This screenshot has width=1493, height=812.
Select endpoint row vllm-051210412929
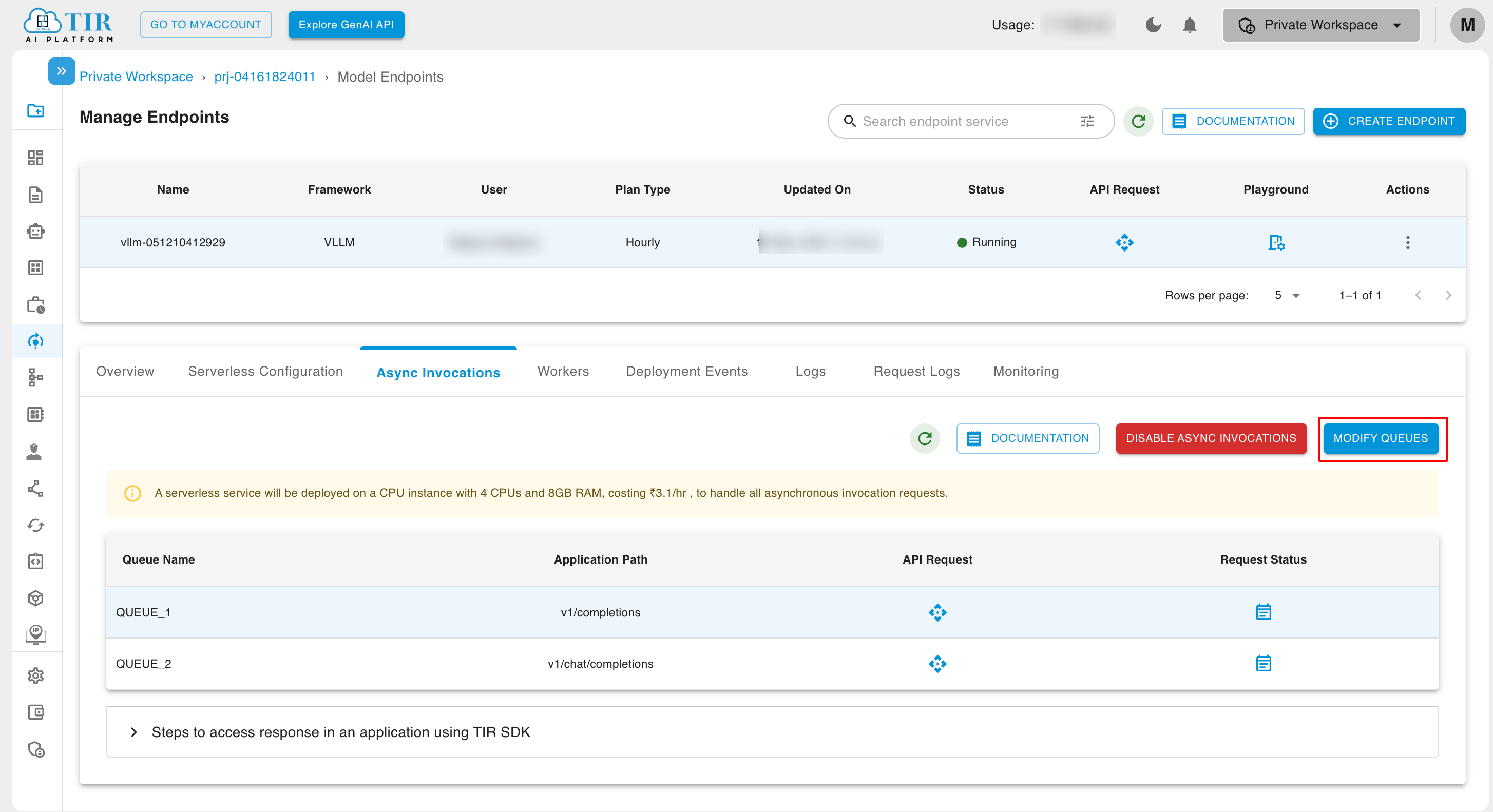tap(772, 242)
